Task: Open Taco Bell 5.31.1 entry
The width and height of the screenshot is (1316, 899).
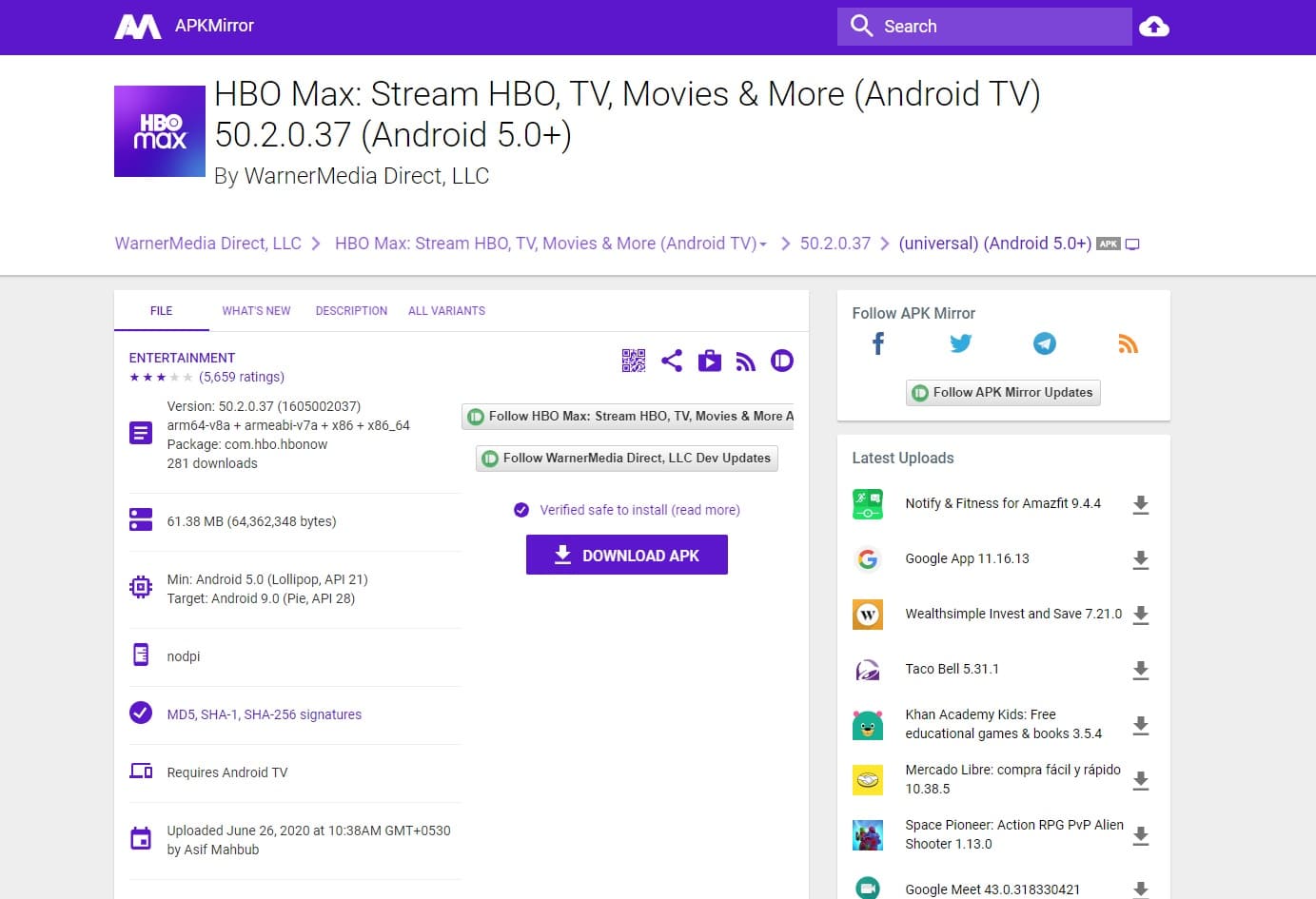Action: pyautogui.click(x=953, y=669)
